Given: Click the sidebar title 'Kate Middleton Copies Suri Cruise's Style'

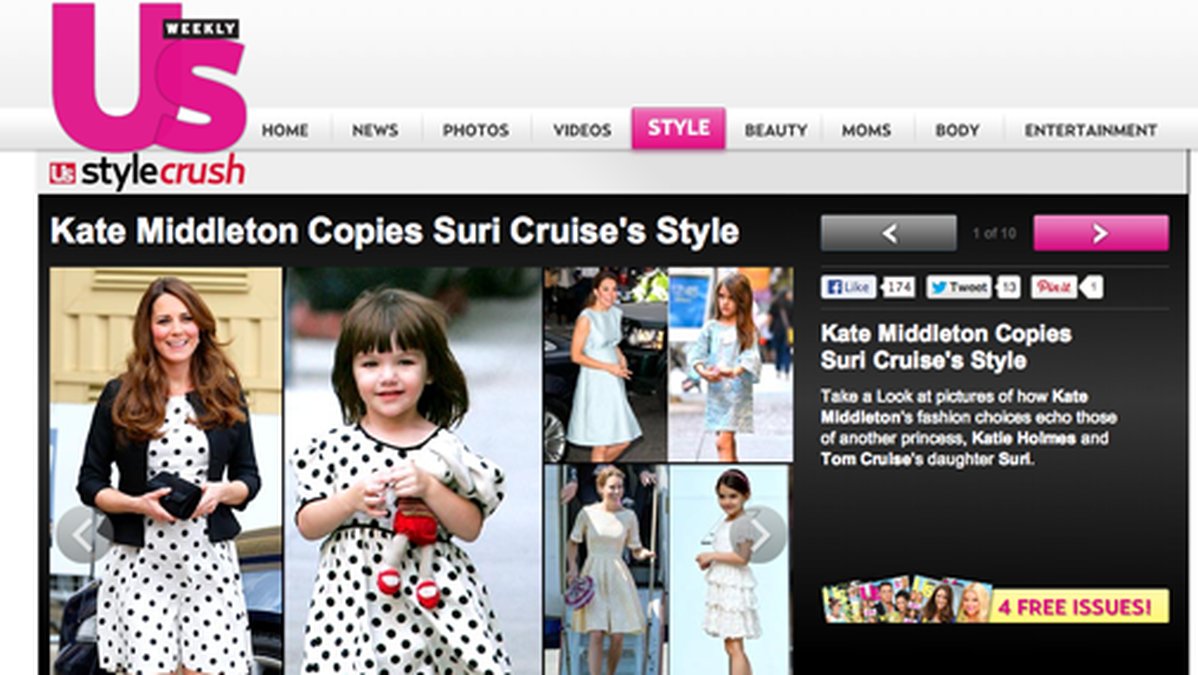Looking at the screenshot, I should [946, 347].
